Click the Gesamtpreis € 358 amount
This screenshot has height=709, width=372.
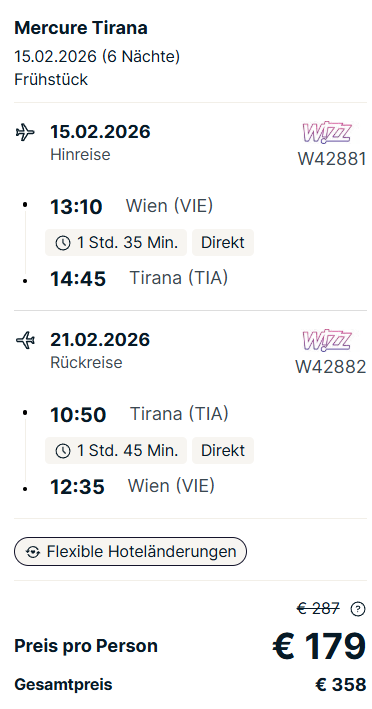(341, 685)
